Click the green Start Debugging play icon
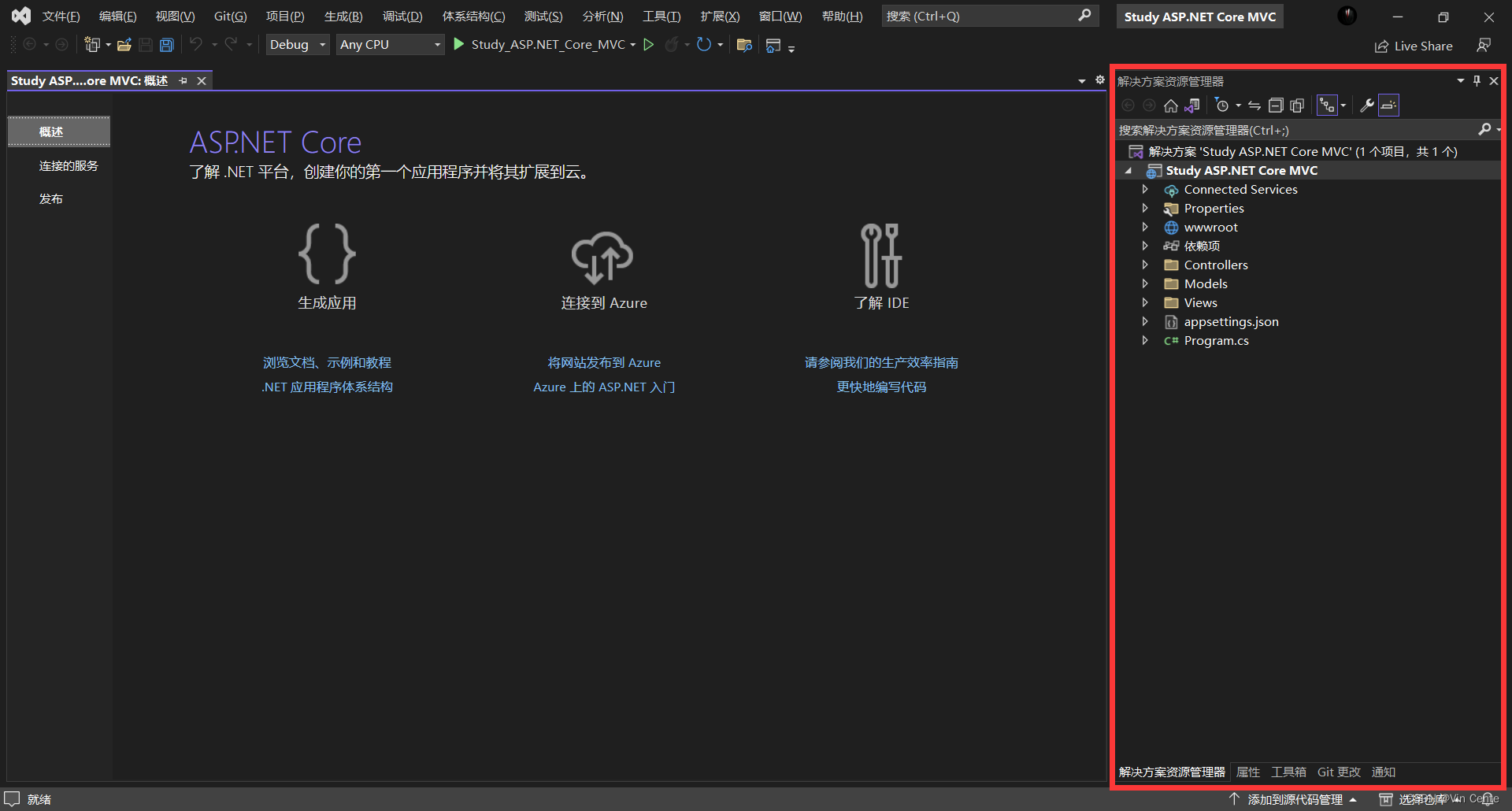1512x811 pixels. pos(459,45)
